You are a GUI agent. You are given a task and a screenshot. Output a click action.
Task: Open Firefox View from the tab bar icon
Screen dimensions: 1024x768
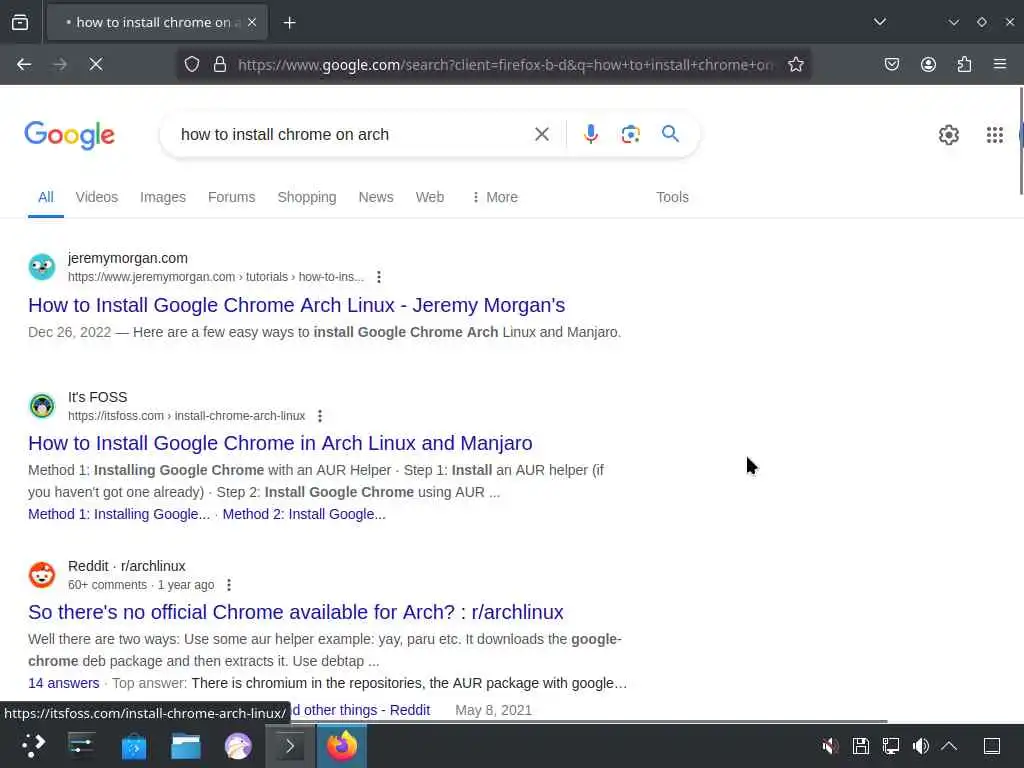tap(20, 22)
